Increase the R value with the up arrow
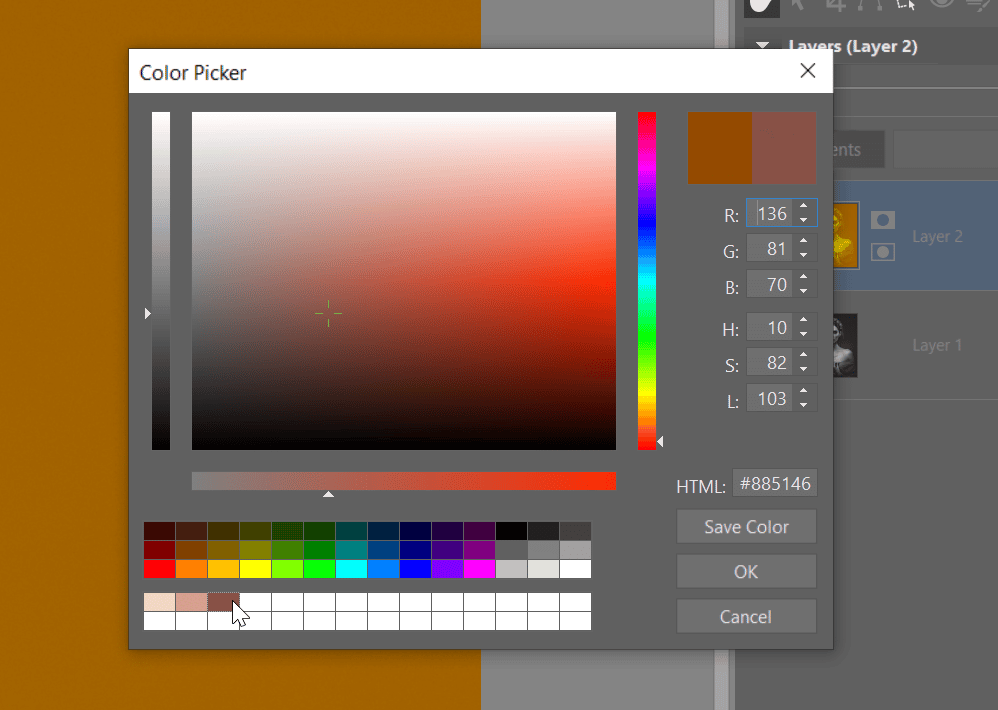This screenshot has width=998, height=710. click(804, 207)
